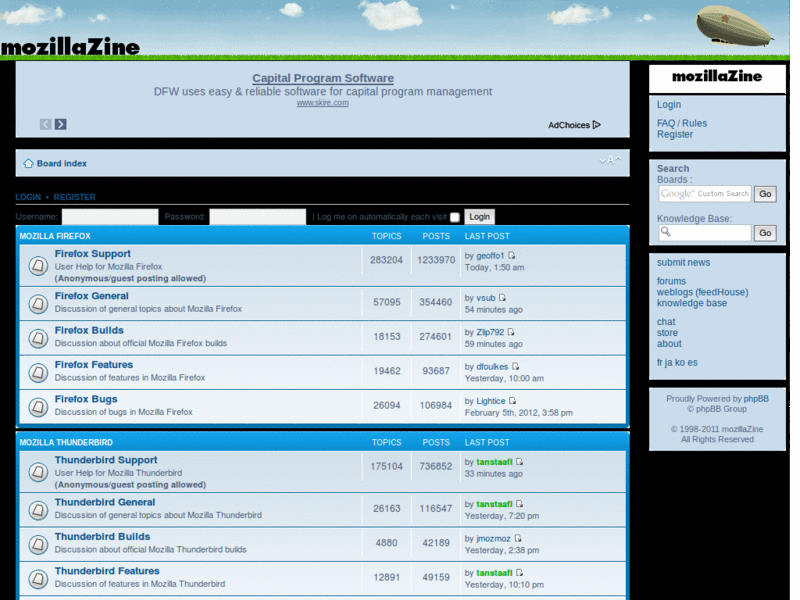Screen dimensions: 800x600
Task: View latest post icon next to geoffo1
Action: click(511, 256)
